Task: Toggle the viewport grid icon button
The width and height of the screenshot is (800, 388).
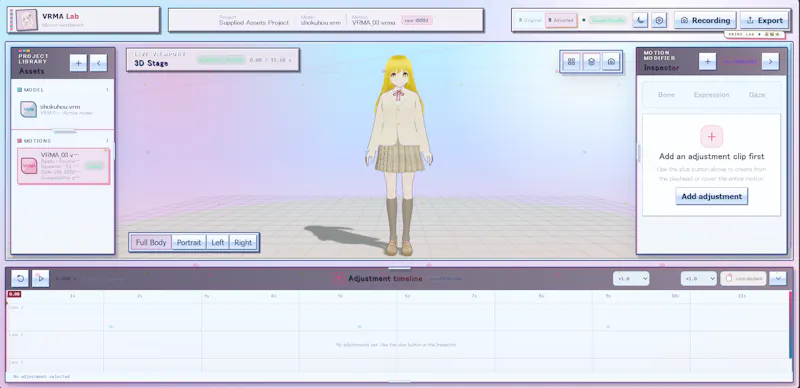Action: [571, 62]
